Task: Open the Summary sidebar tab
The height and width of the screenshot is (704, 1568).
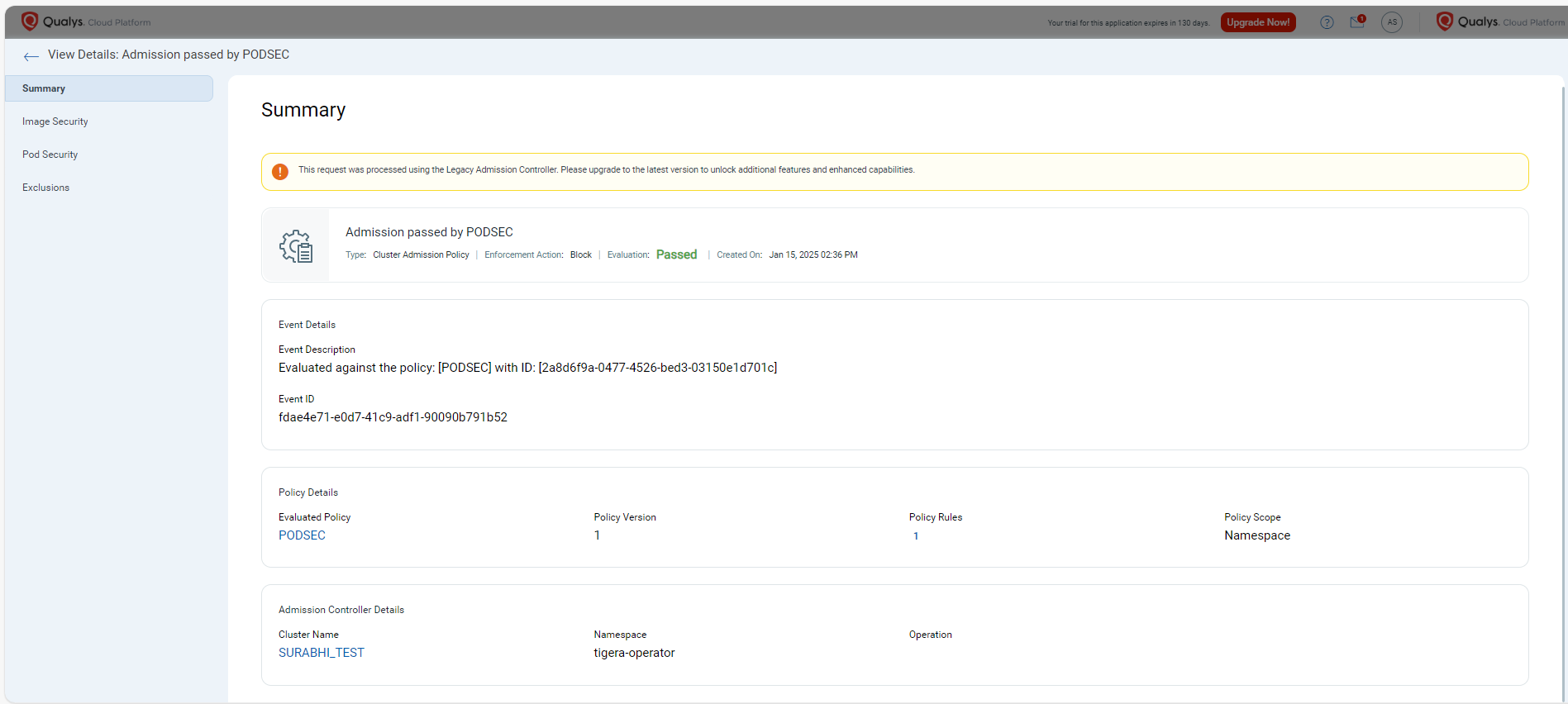Action: tap(109, 88)
